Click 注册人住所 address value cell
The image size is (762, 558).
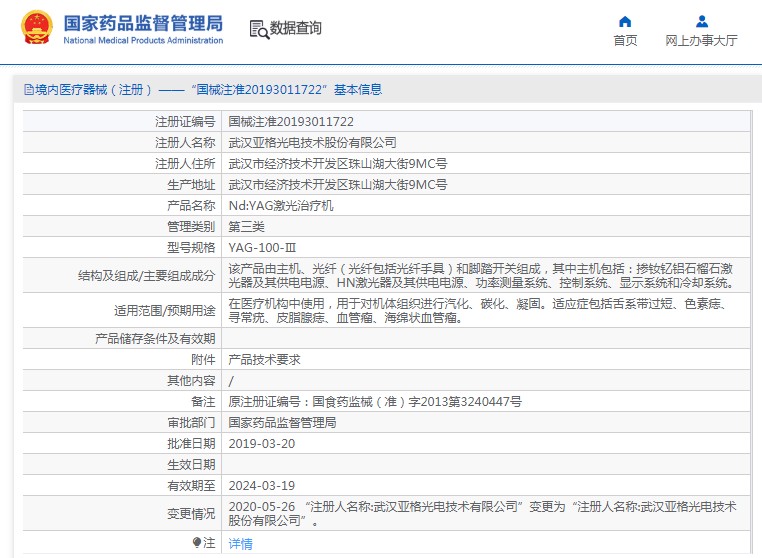[x=338, y=164]
